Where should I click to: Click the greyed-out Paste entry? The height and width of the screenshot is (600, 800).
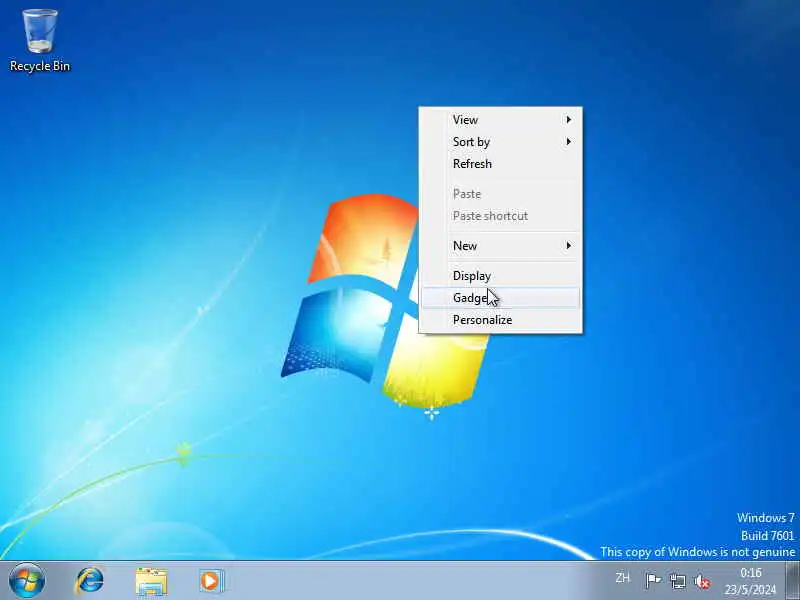[x=501, y=194]
